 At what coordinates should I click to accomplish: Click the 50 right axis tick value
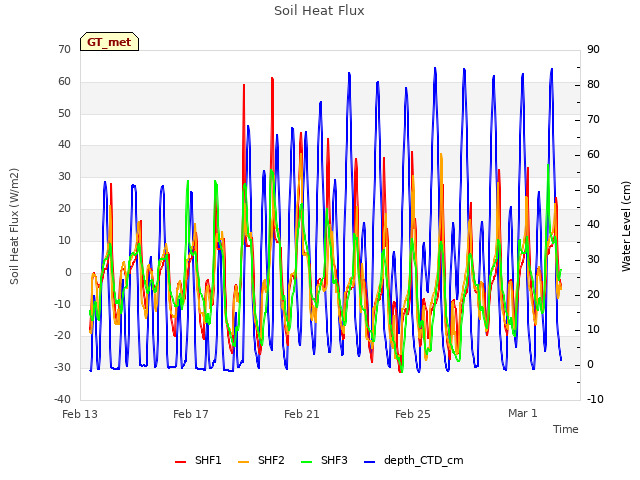(593, 189)
